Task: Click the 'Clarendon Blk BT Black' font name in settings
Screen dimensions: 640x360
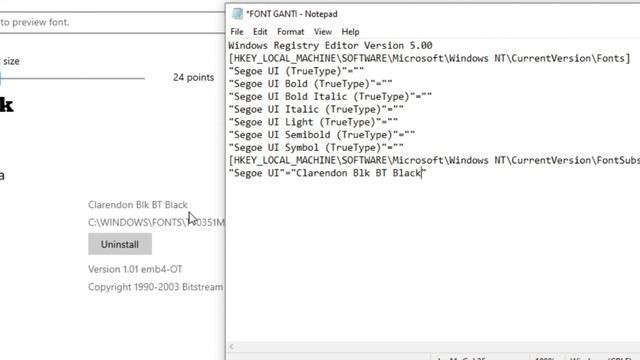Action: point(138,204)
